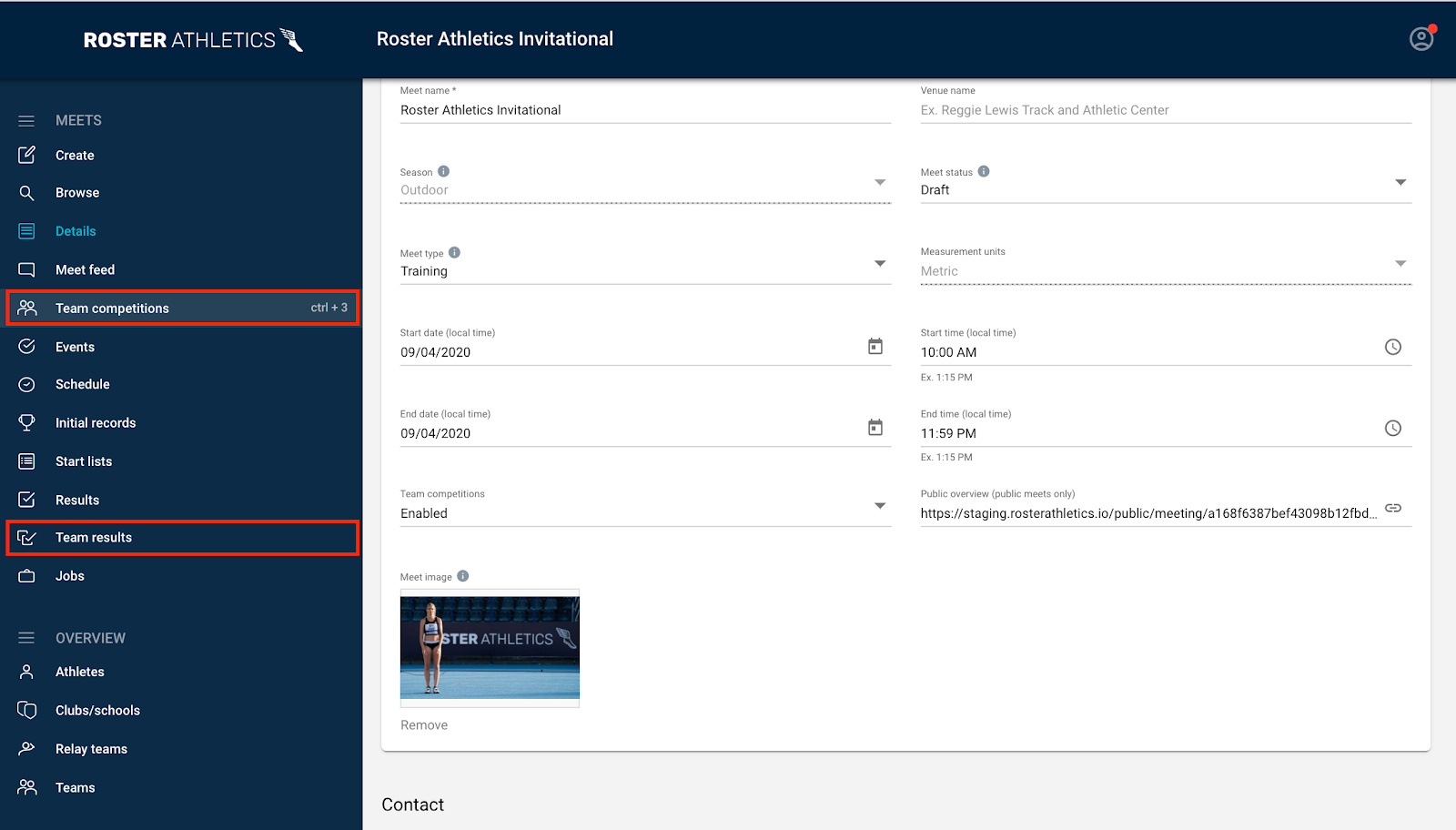Viewport: 1456px width, 830px height.
Task: Open the Initial records trophy icon
Action: pos(26,422)
